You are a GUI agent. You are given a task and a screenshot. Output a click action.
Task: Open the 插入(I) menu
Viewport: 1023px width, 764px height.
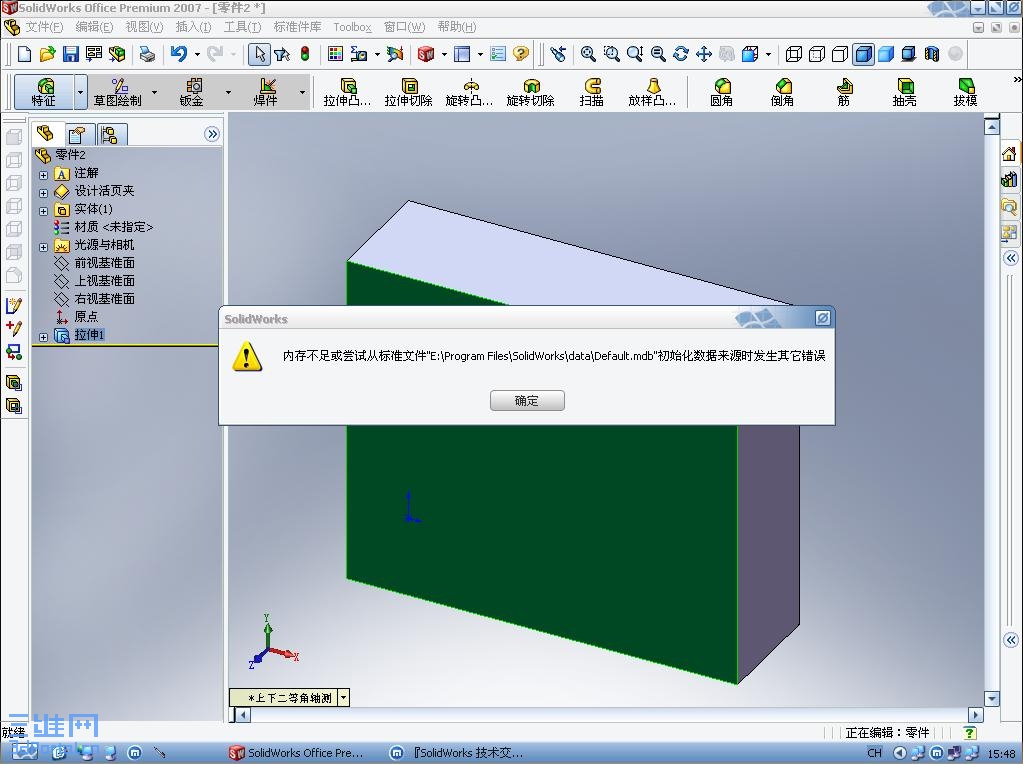point(193,27)
